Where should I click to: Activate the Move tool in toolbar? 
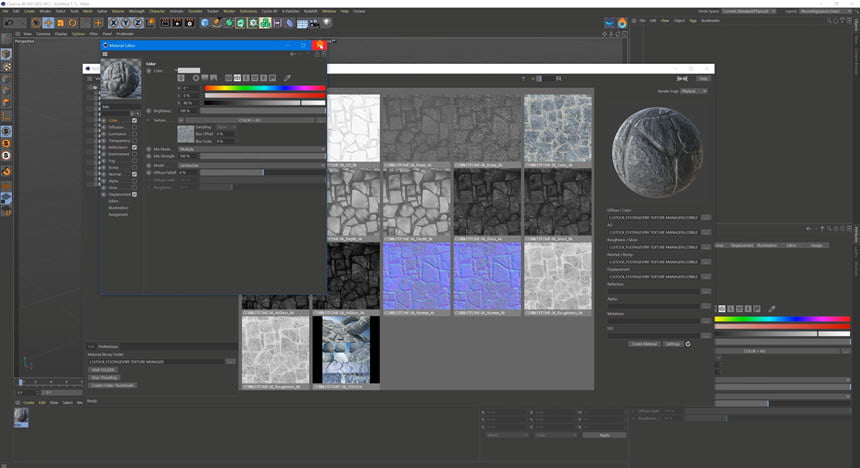48,23
